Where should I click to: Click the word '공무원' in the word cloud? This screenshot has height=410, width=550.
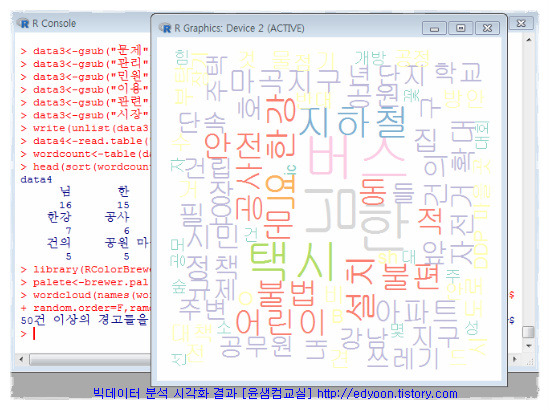(x=256, y=346)
